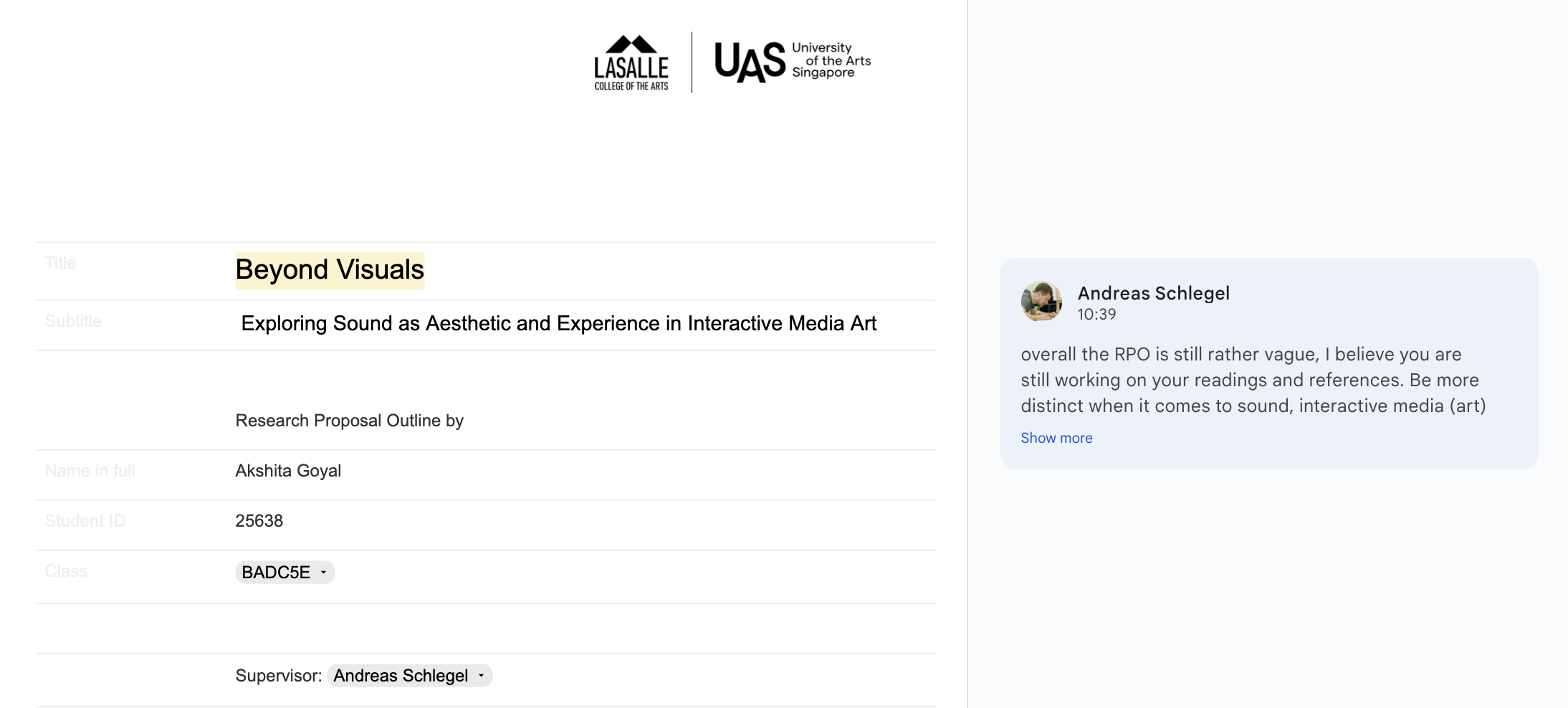Image resolution: width=1568 pixels, height=708 pixels.
Task: Expand the comment with Show more
Action: click(x=1056, y=438)
